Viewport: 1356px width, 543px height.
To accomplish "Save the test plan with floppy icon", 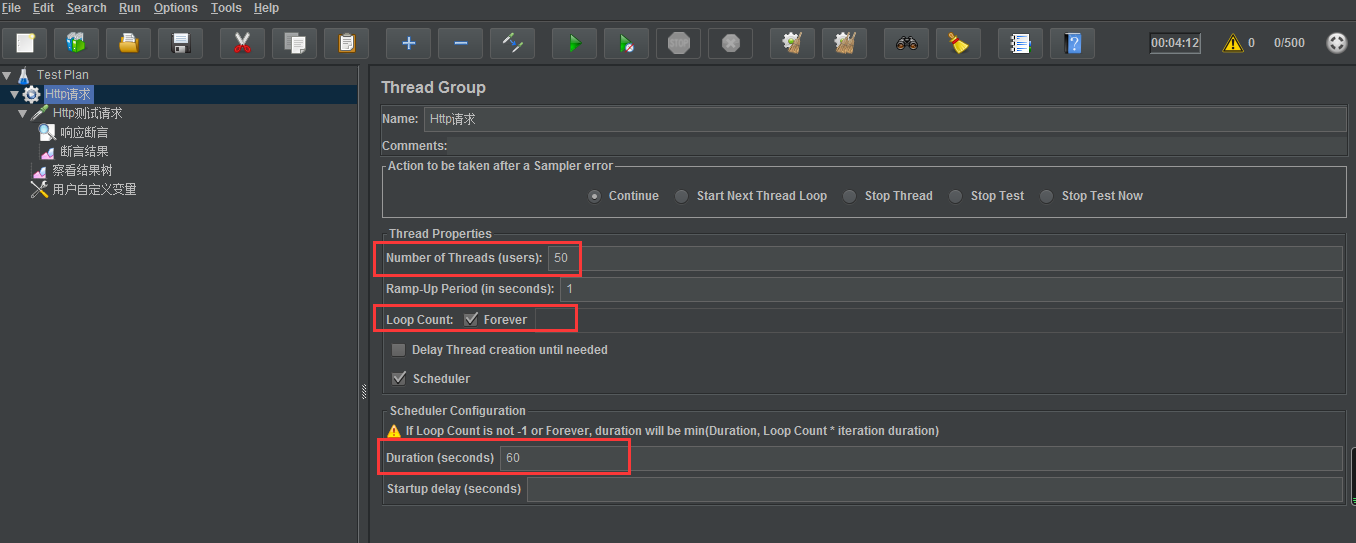I will (180, 43).
